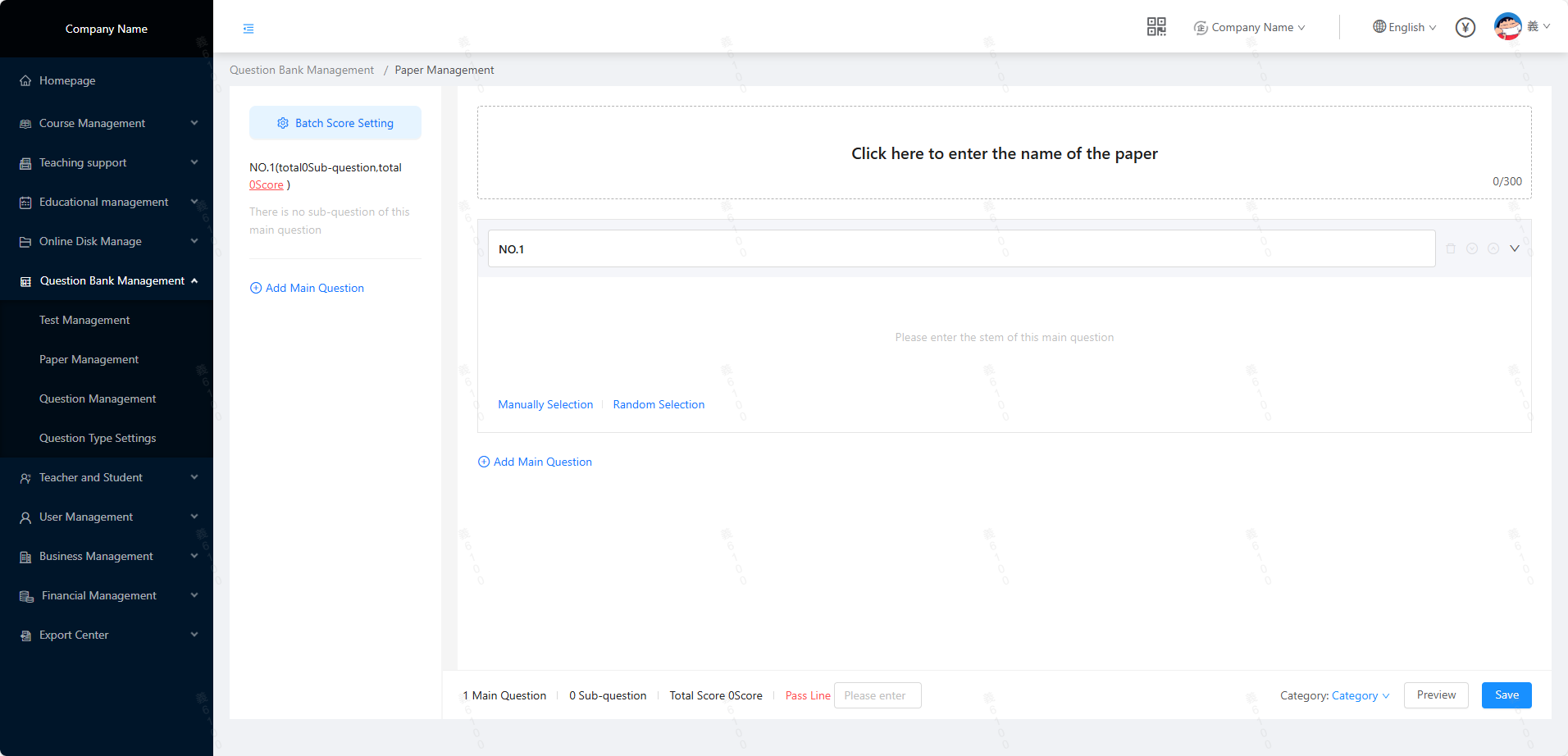The width and height of the screenshot is (1568, 756).
Task: Move question NO.1 up with circled arrow
Action: coord(1493,248)
